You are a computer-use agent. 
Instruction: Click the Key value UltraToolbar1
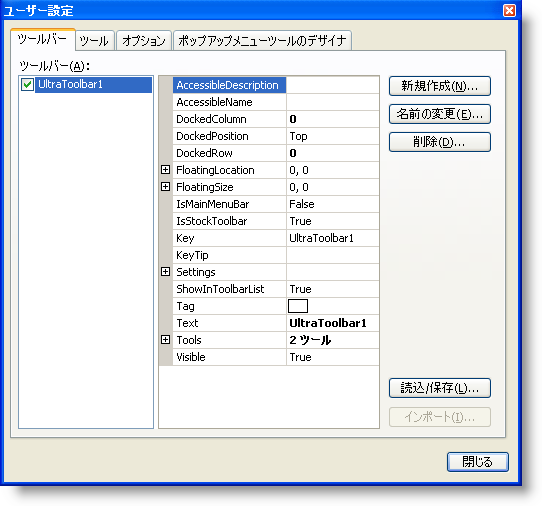[x=333, y=238]
